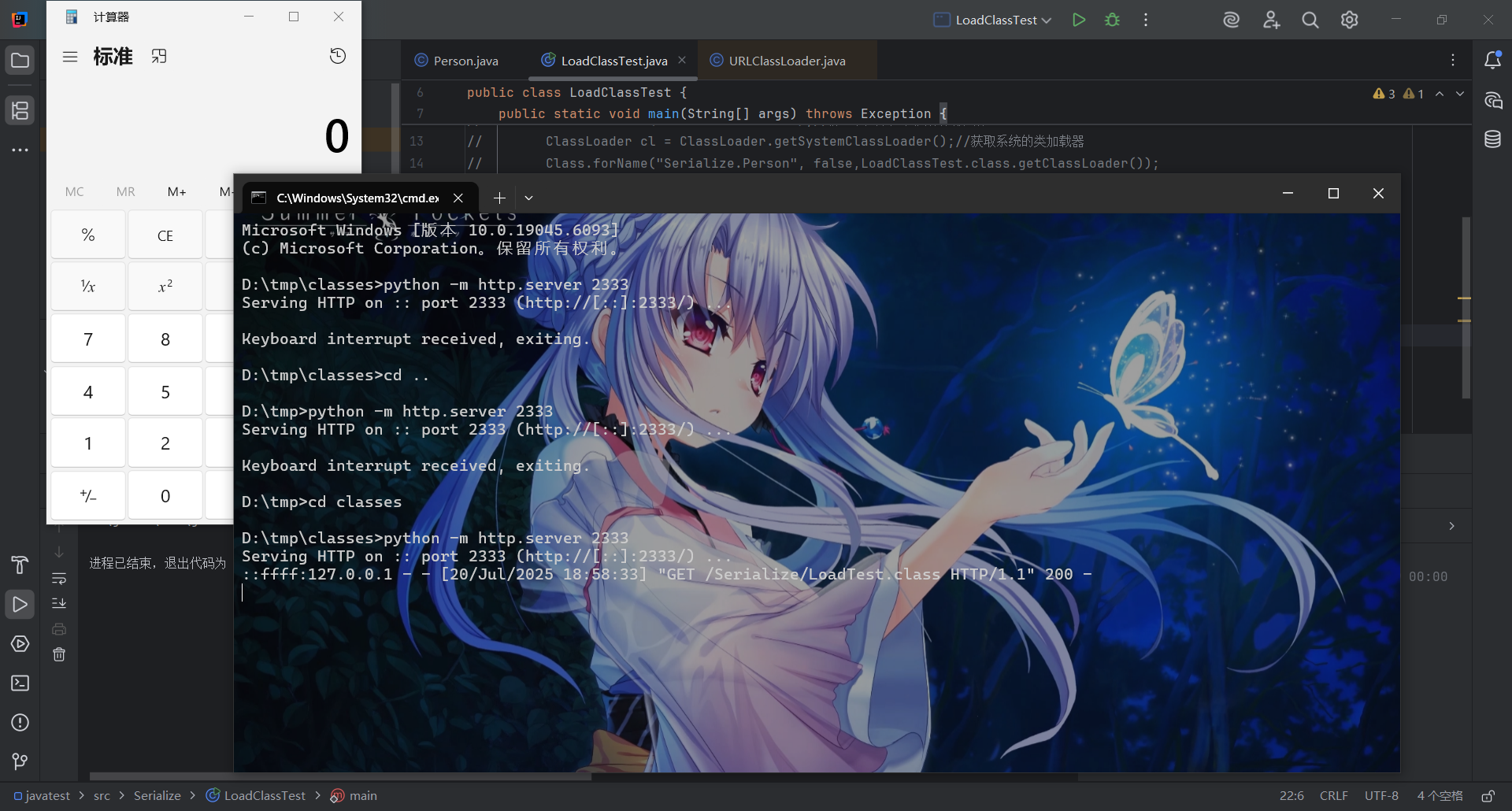Click Calculator digit 7
The image size is (1512, 811).
[88, 339]
